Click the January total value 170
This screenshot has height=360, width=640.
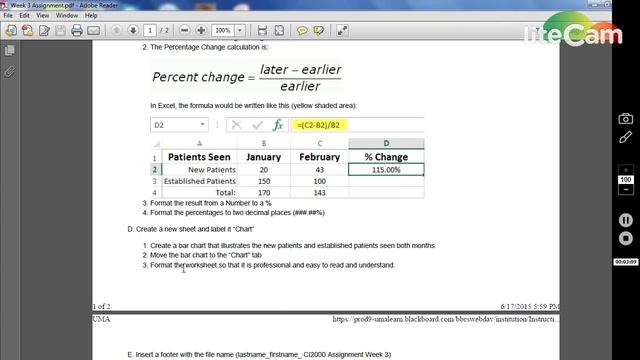pos(264,193)
